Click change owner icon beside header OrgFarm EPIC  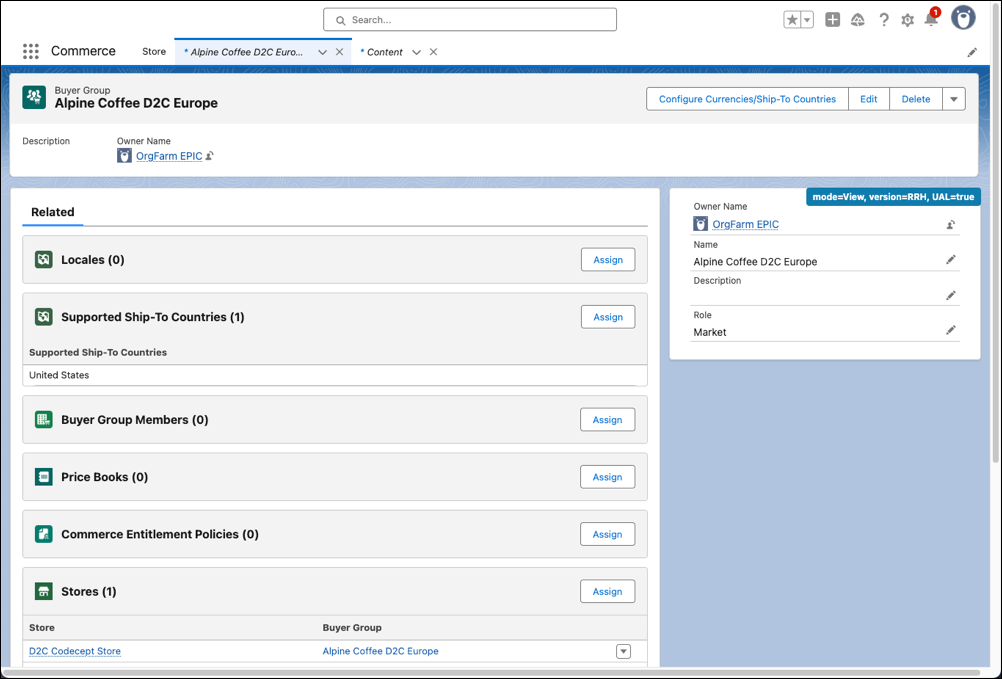click(210, 156)
